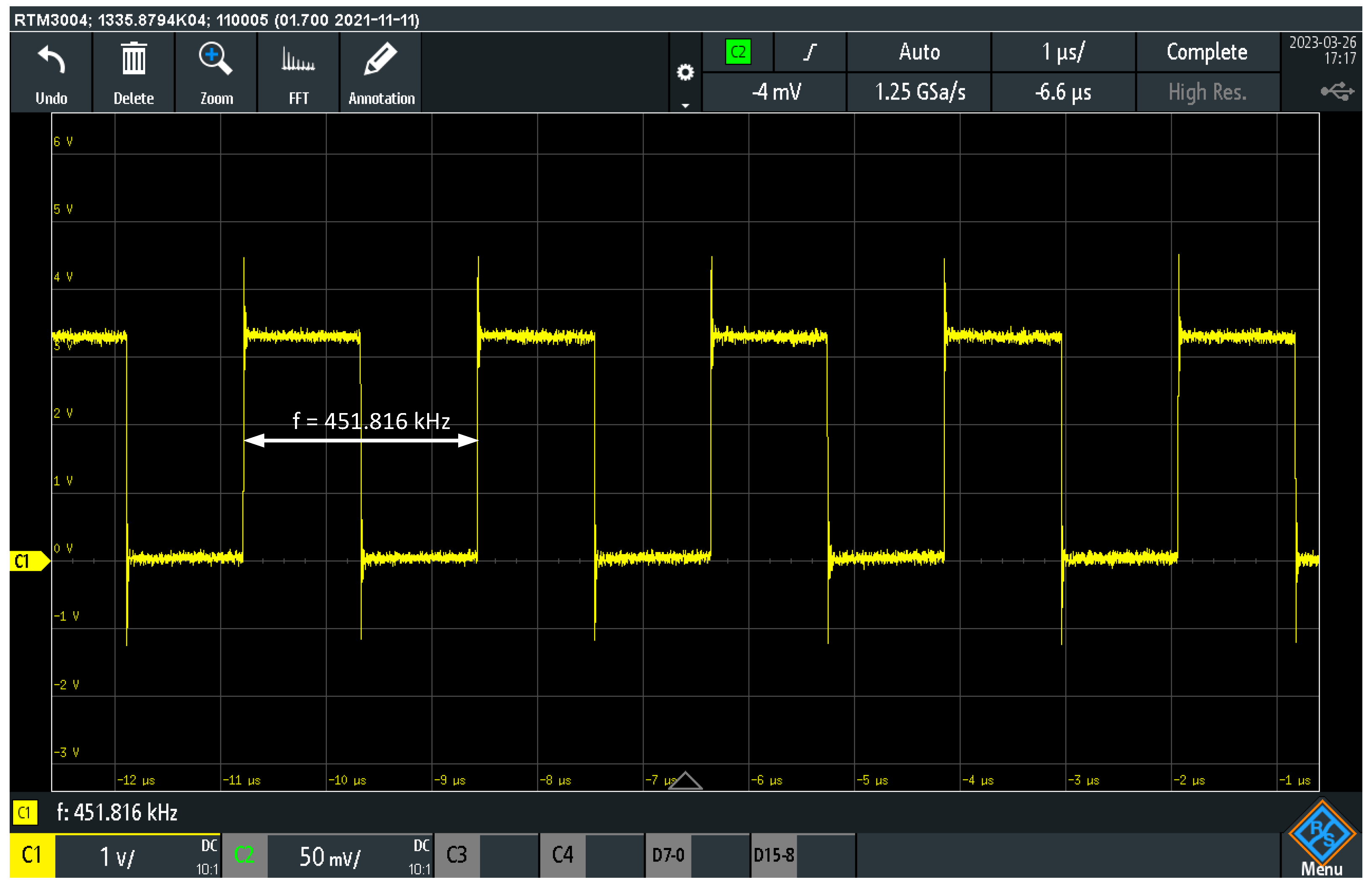Click the rising edge trigger slope icon
This screenshot has width=1372, height=887.
[810, 52]
